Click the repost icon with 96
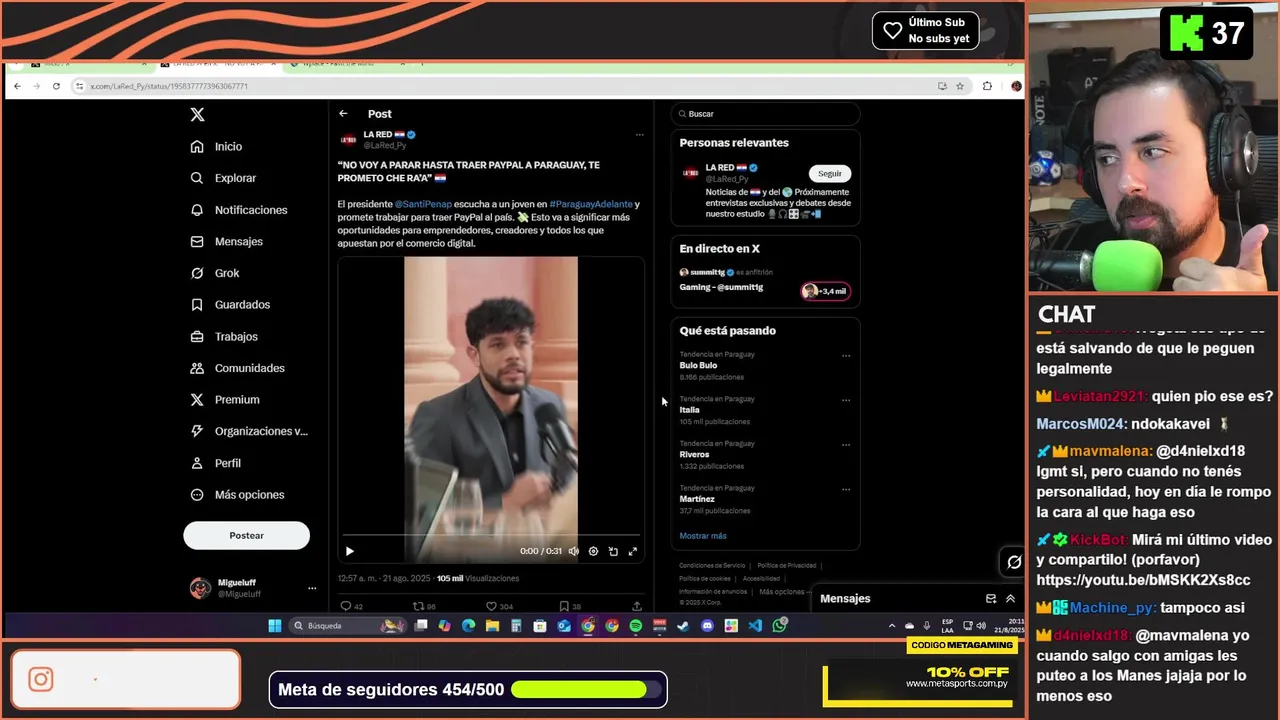The width and height of the screenshot is (1280, 720). click(x=418, y=606)
